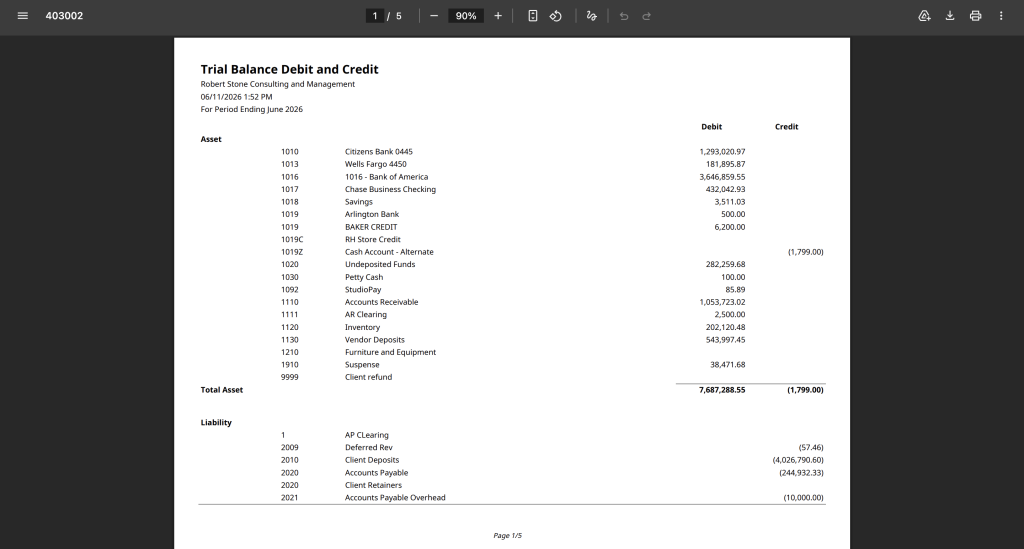This screenshot has width=1024, height=549.
Task: Click the Wells Fargo 4450 account name
Action: pyautogui.click(x=376, y=164)
